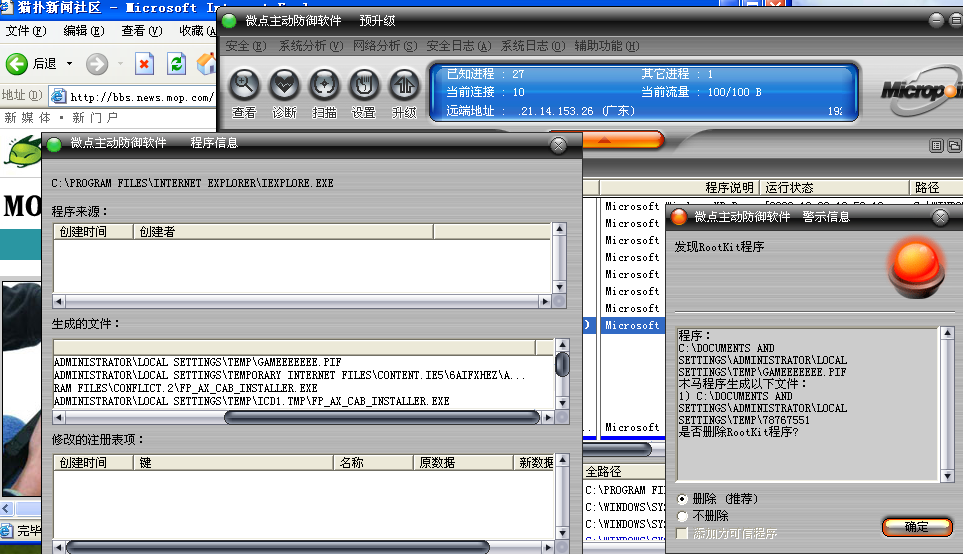
Task: Click 路径 column header in main window
Action: pos(936,187)
